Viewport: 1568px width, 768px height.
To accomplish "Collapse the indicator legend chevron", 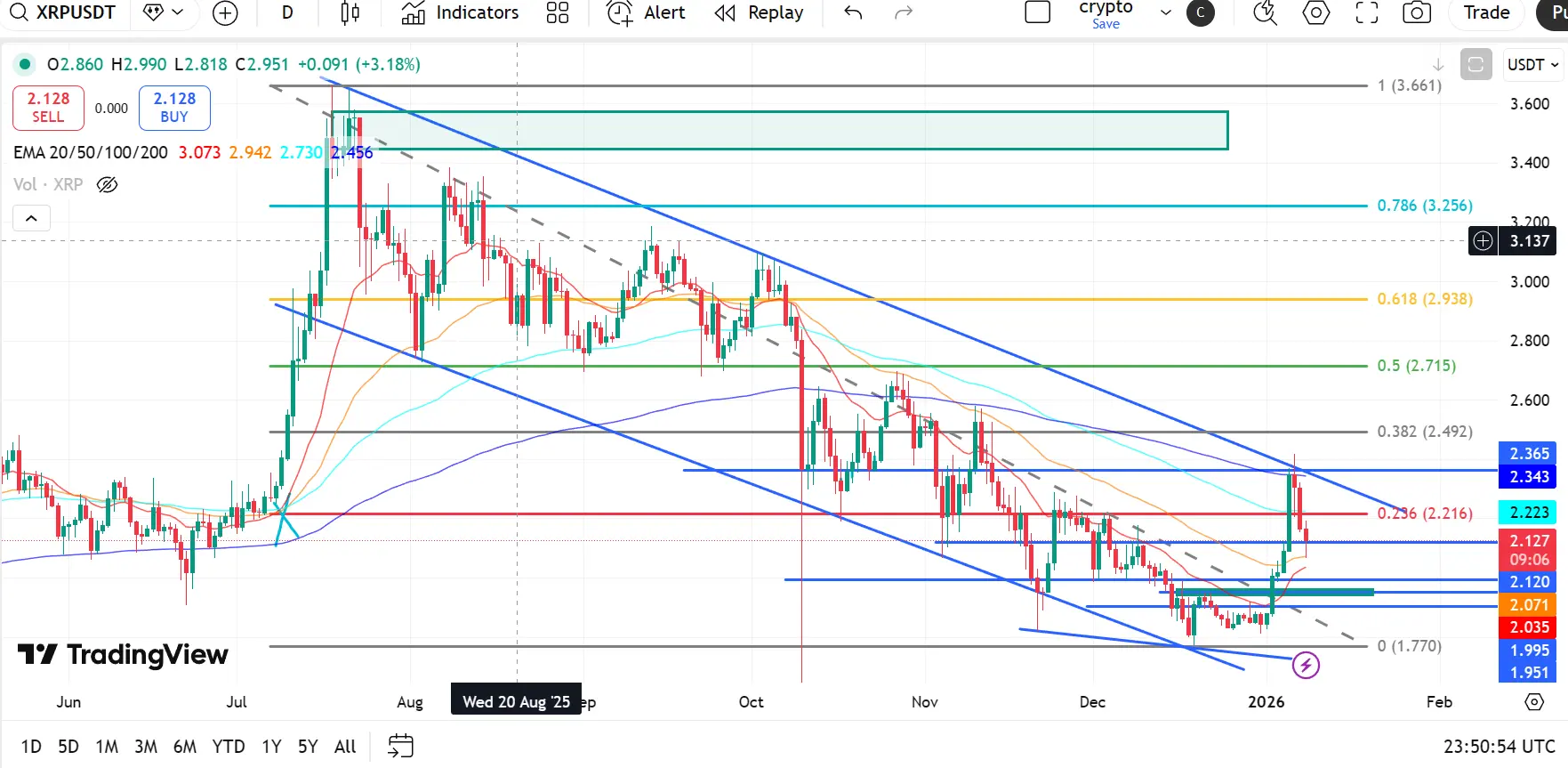I will coord(31,218).
